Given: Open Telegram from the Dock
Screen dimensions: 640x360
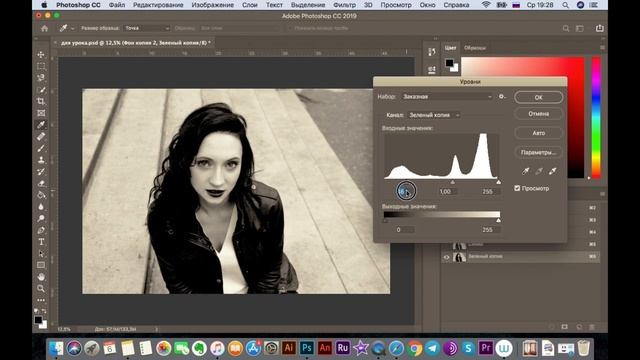Looking at the screenshot, I should 432,348.
